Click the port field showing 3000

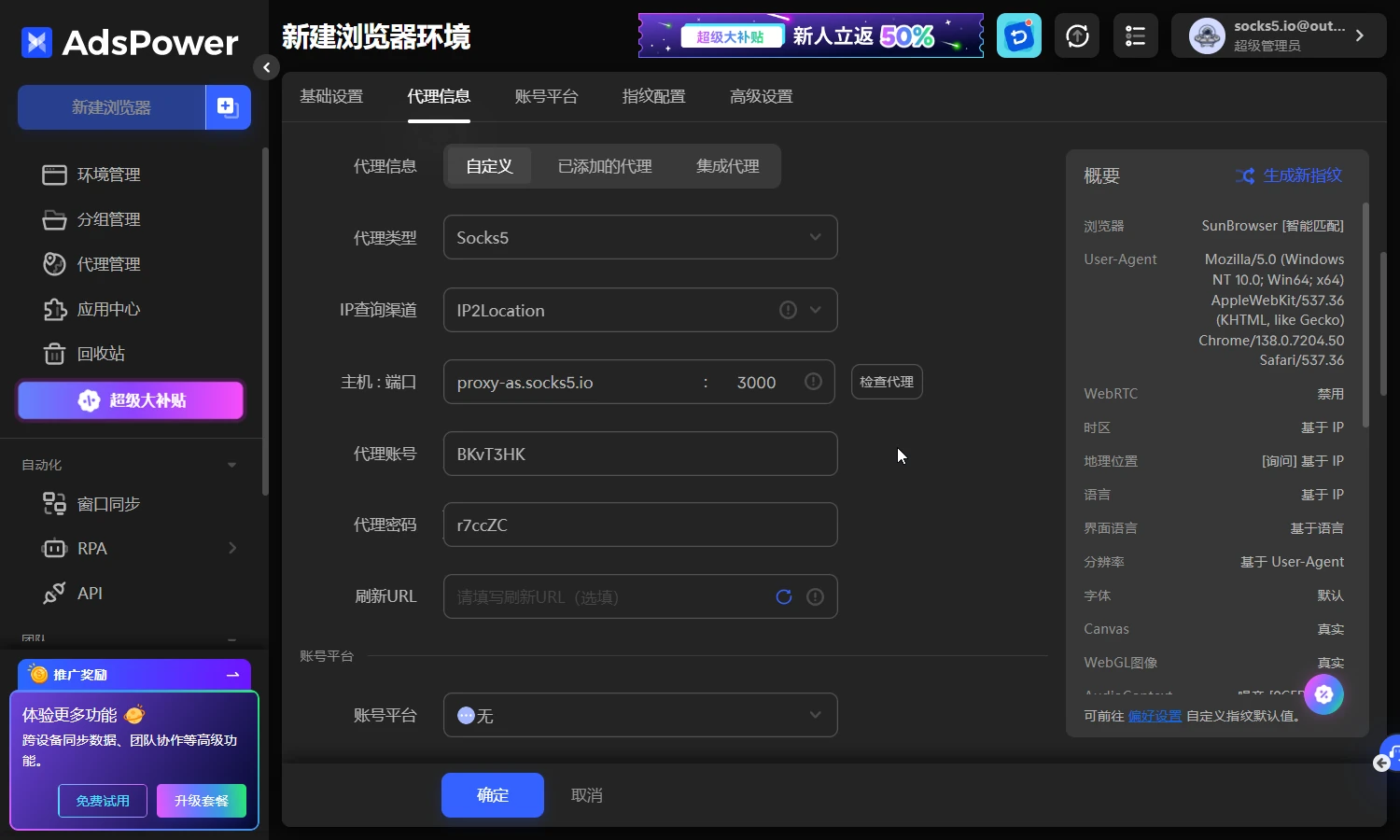[x=756, y=383]
